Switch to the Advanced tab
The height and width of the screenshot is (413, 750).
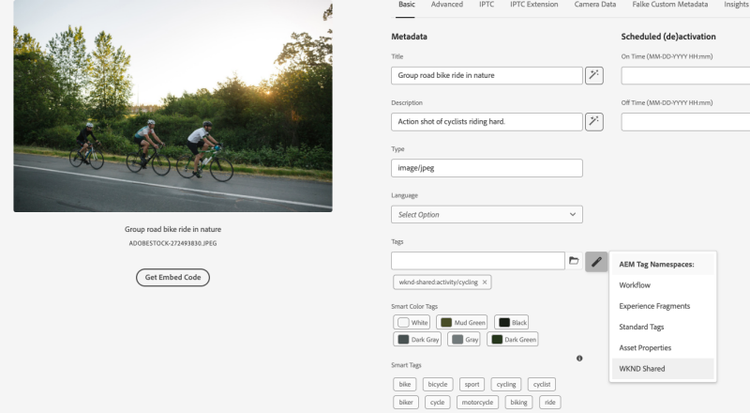point(446,5)
